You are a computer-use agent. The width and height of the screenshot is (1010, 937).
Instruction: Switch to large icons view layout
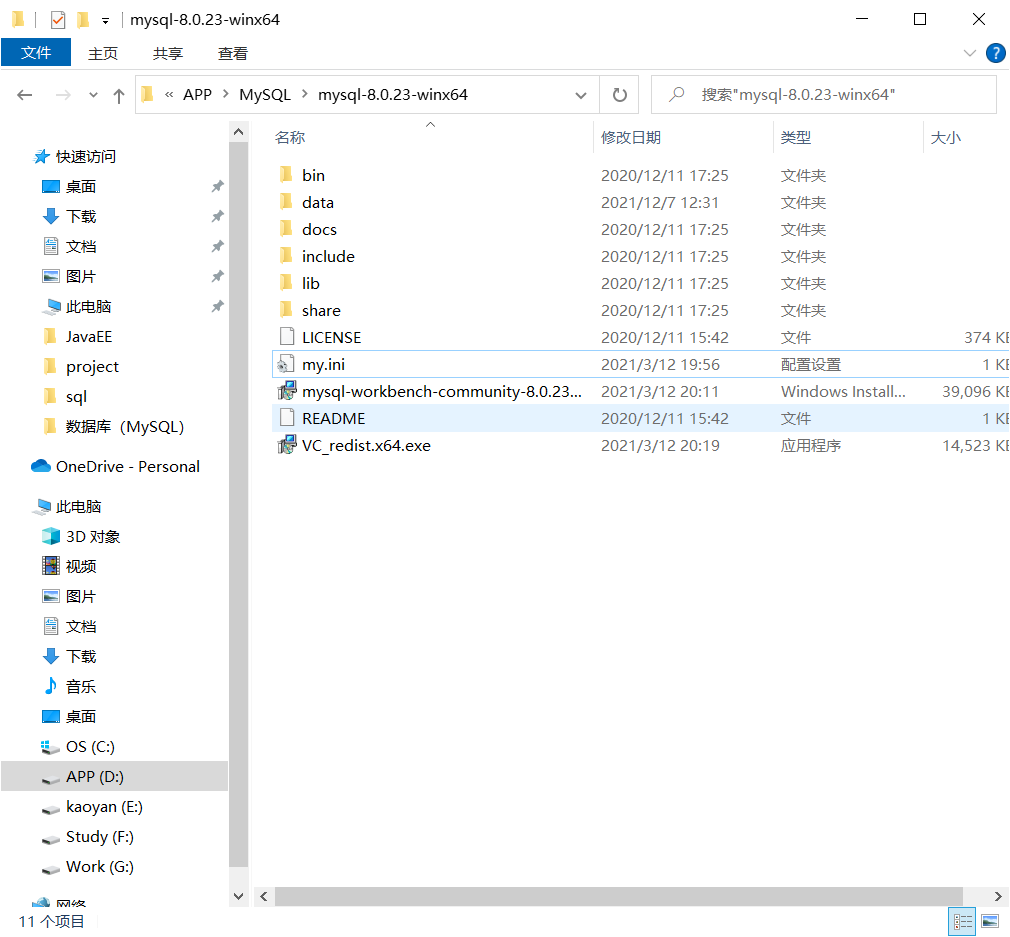[990, 922]
